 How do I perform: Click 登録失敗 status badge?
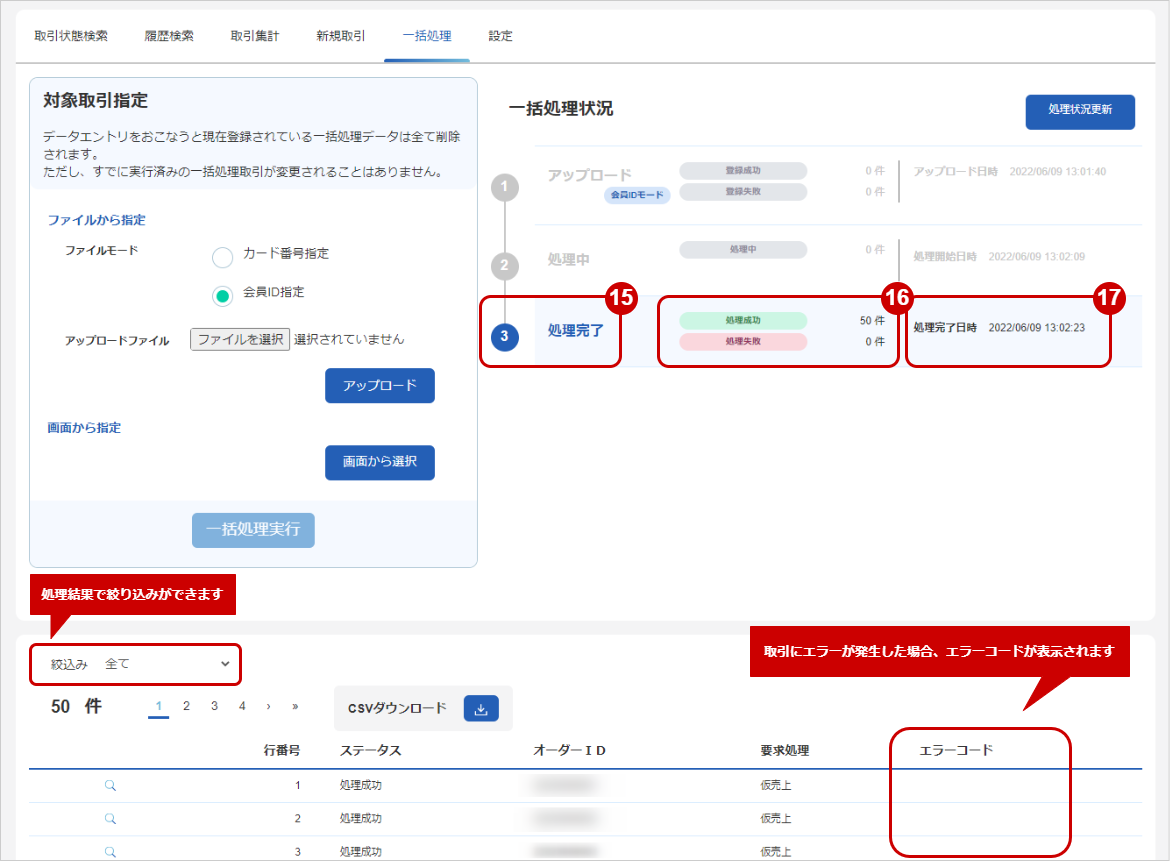coord(743,192)
